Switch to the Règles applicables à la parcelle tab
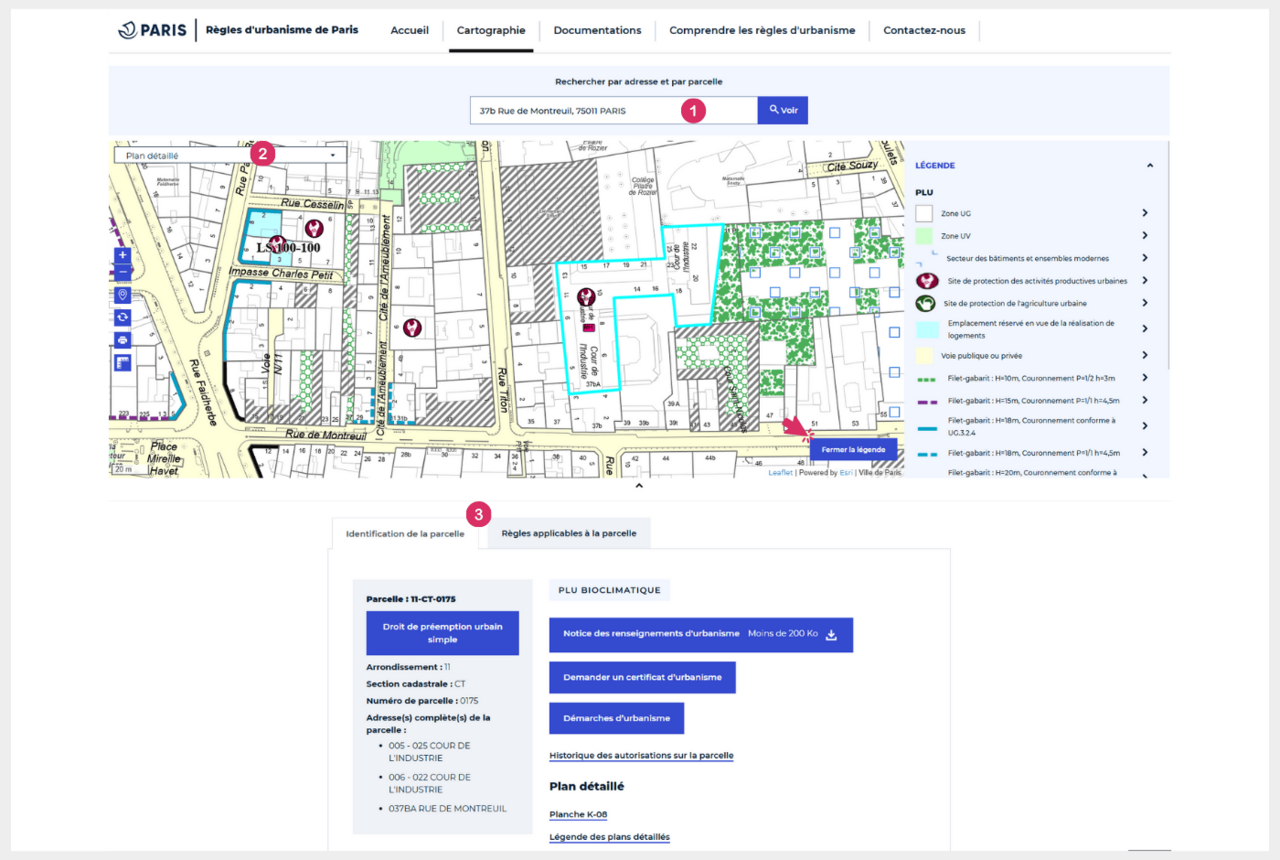Image resolution: width=1280 pixels, height=860 pixels. 568,533
